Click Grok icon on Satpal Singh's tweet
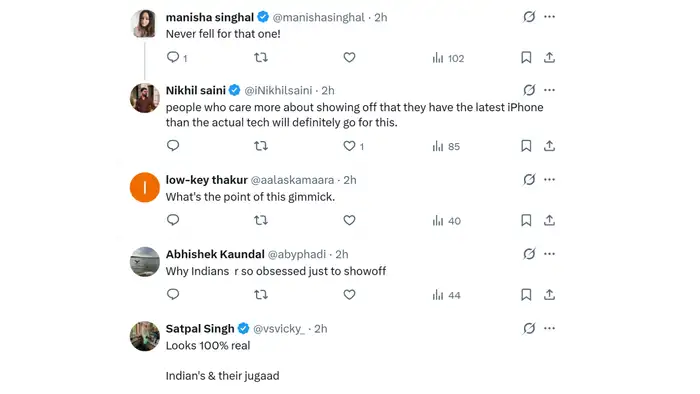 tap(529, 328)
